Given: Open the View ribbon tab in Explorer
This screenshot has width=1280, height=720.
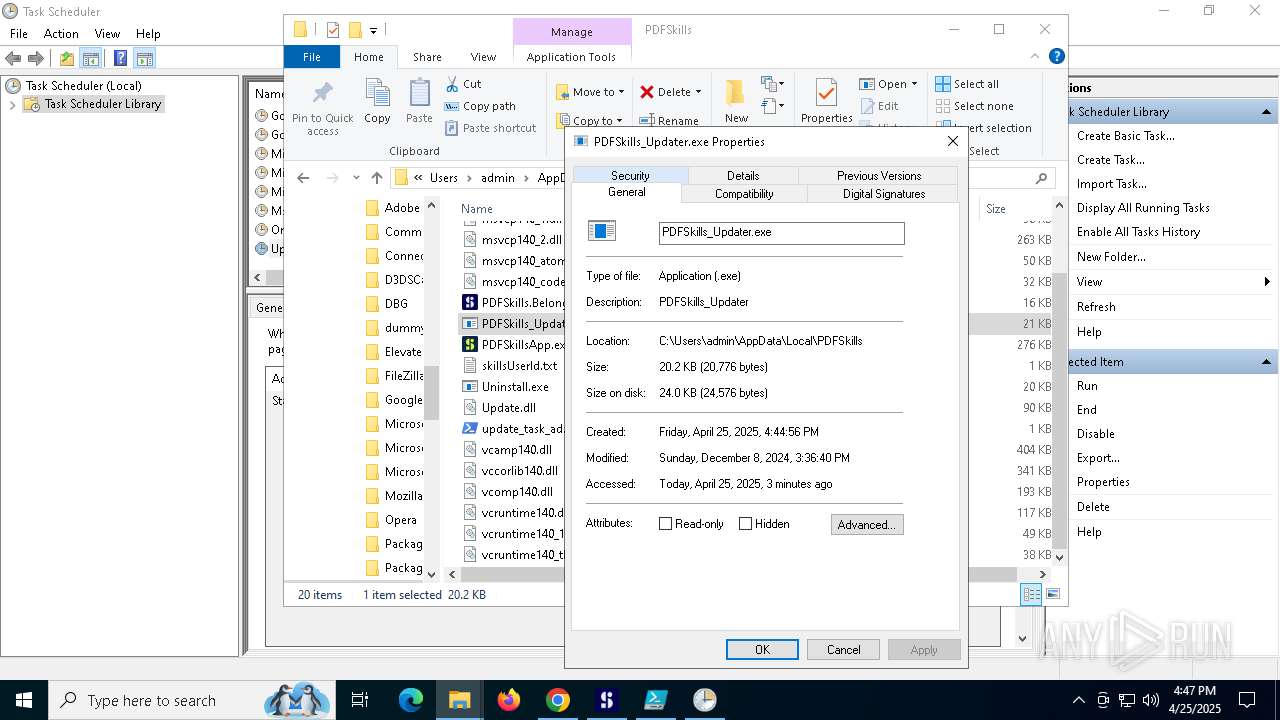Looking at the screenshot, I should [483, 57].
